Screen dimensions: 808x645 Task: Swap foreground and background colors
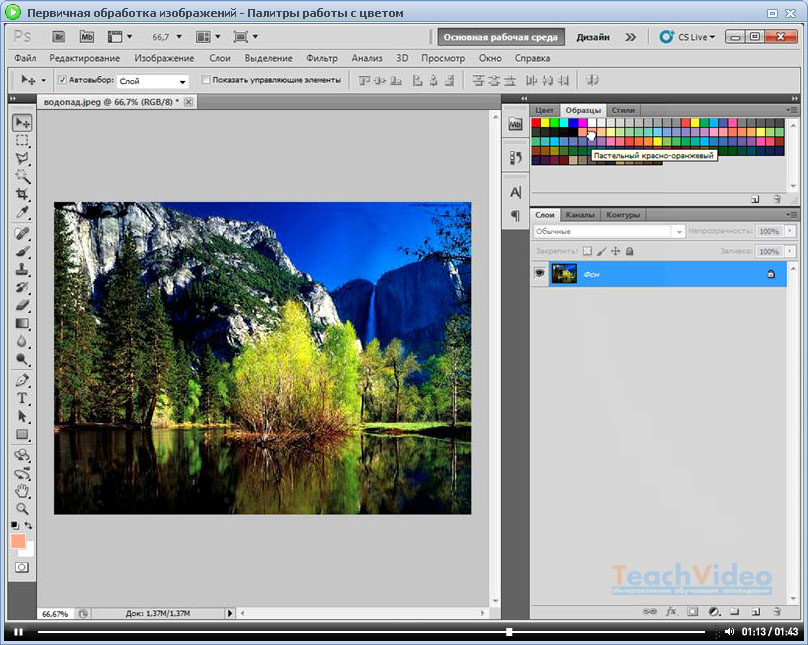click(x=28, y=525)
